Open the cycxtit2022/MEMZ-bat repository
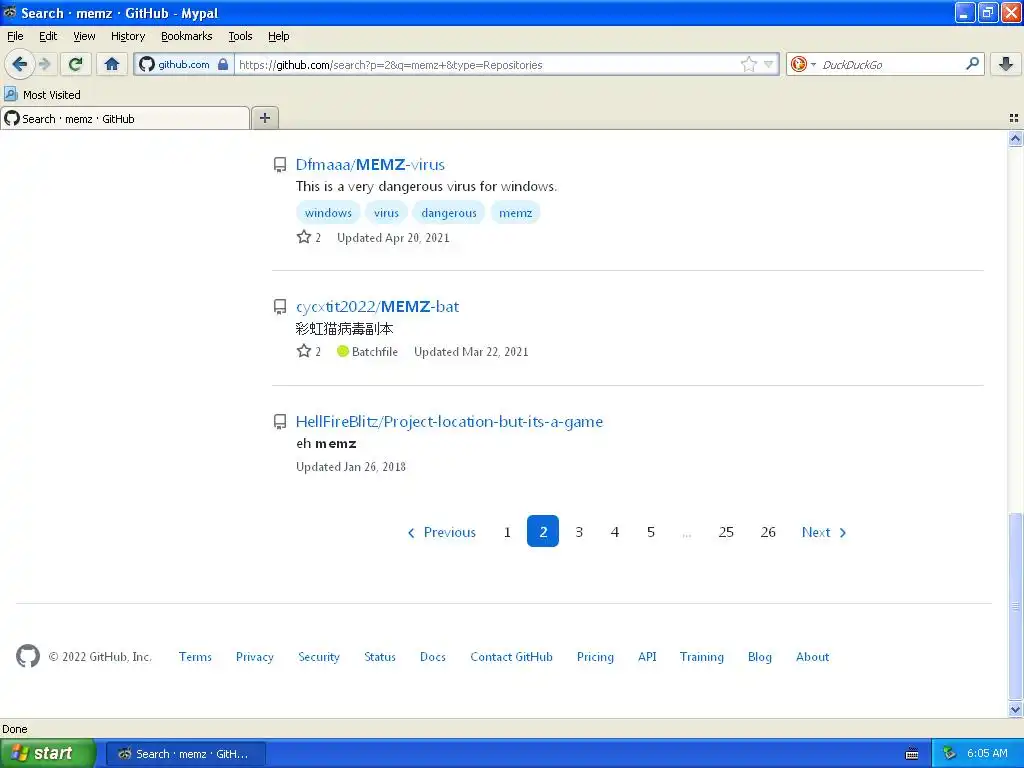Screen dimensions: 1024x768 pos(377,306)
